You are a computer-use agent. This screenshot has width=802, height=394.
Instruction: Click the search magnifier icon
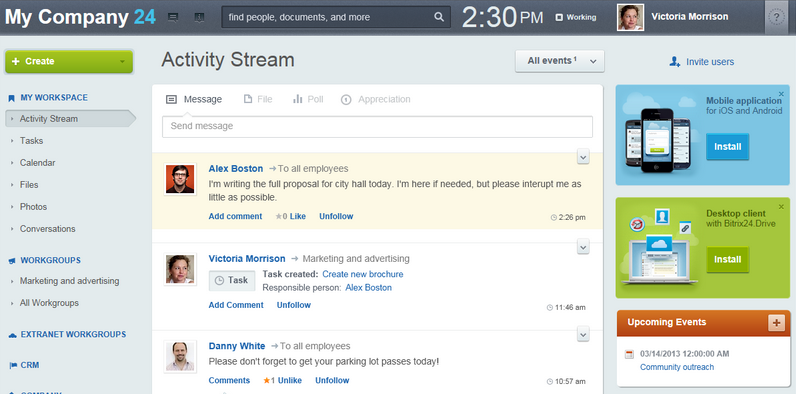439,17
